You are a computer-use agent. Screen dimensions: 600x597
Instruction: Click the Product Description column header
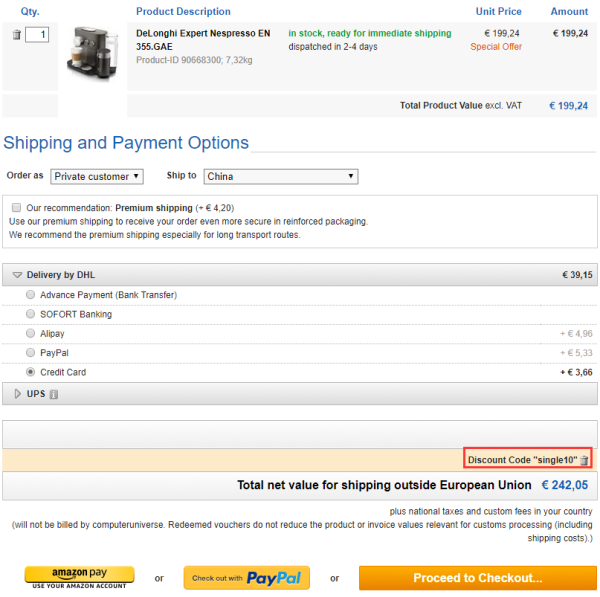[183, 11]
